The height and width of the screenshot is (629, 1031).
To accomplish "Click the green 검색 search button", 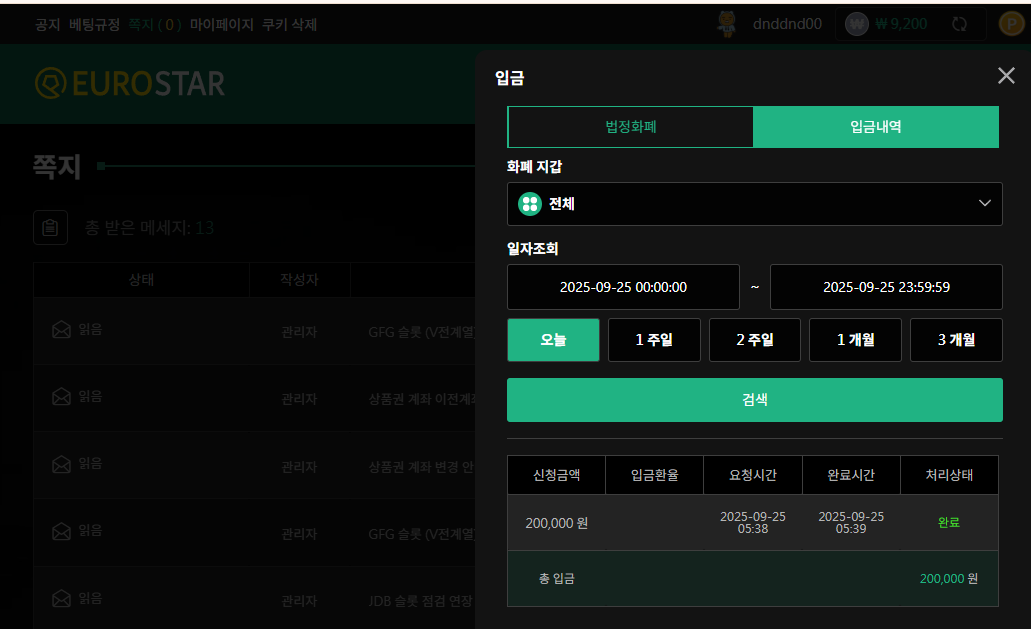I will (755, 400).
